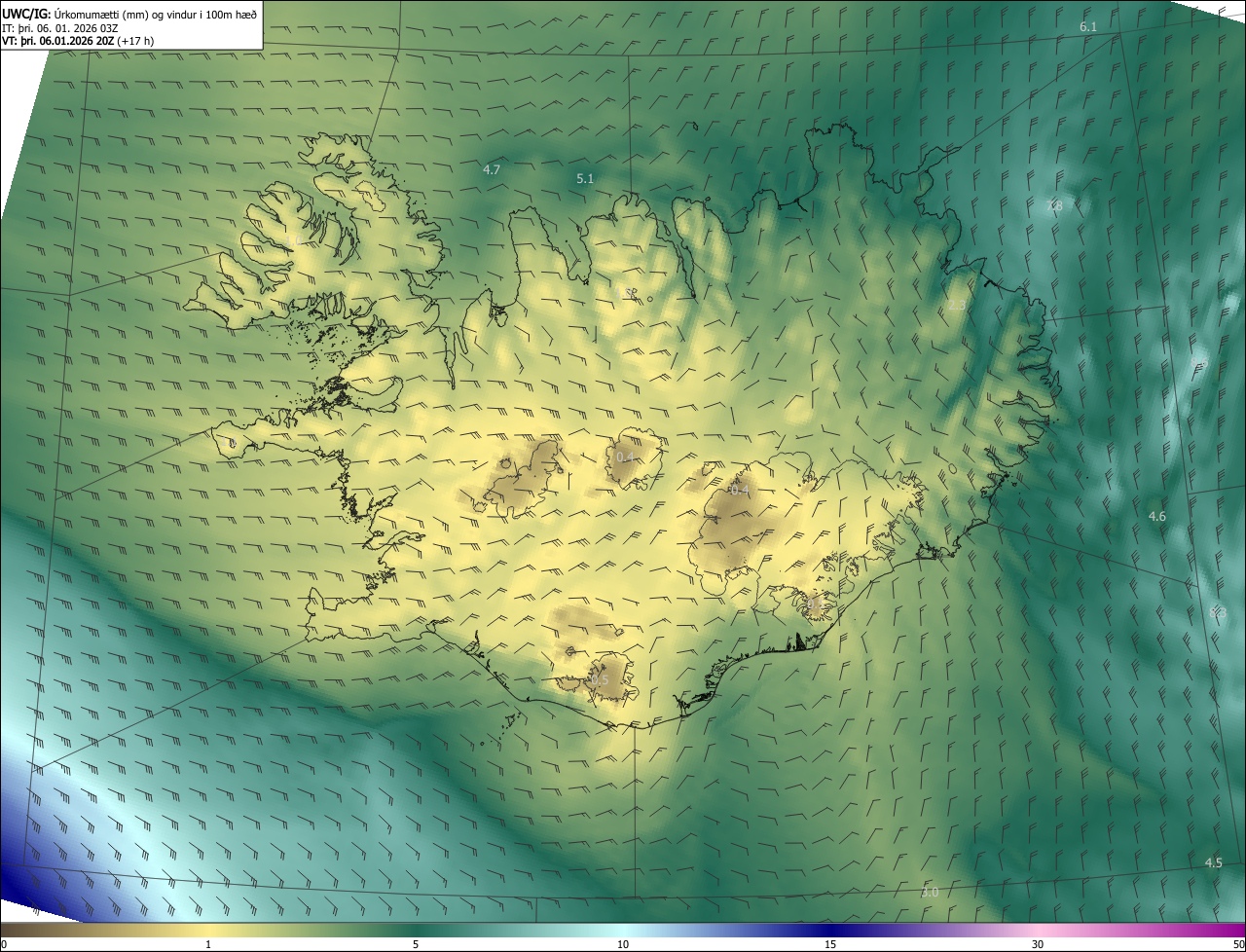The width and height of the screenshot is (1246, 952).
Task: Click the valid time line "VT: þri. 06.01.2026 20Z (+17 h)"
Action: tap(78, 41)
